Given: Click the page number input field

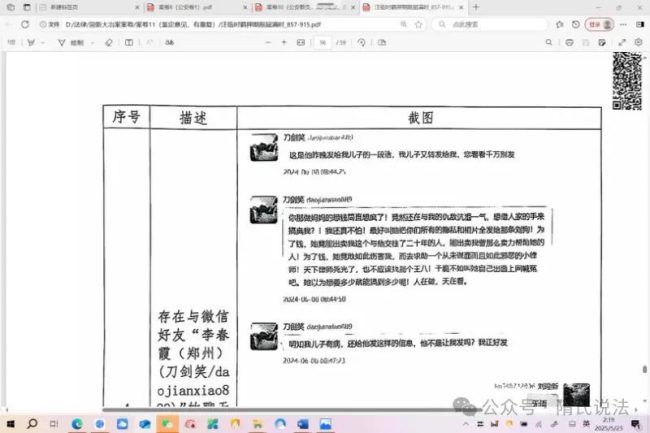Looking at the screenshot, I should click(x=322, y=43).
